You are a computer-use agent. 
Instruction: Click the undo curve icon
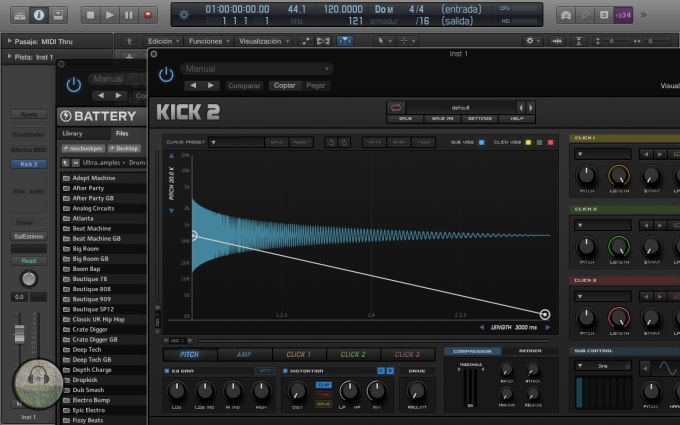tap(331, 142)
